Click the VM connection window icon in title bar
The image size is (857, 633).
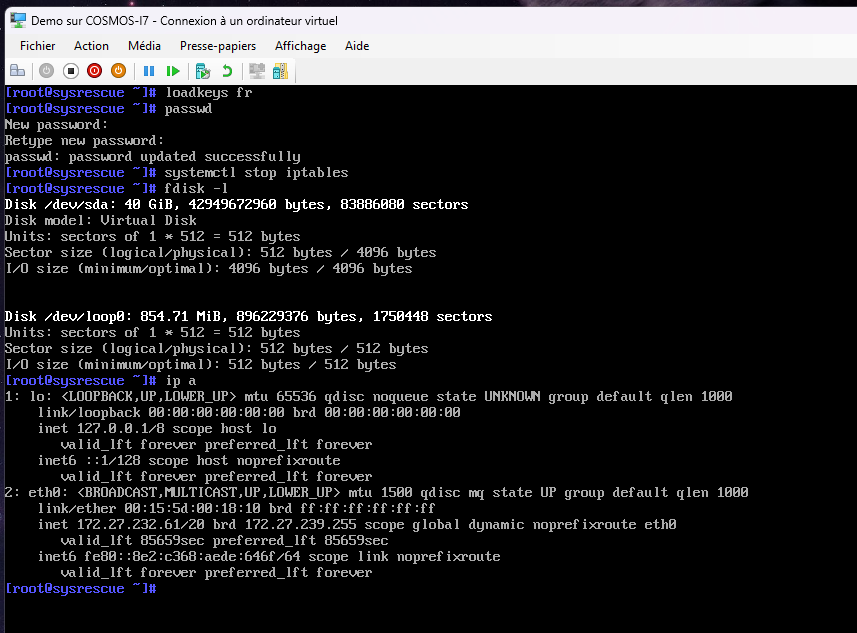click(x=18, y=20)
